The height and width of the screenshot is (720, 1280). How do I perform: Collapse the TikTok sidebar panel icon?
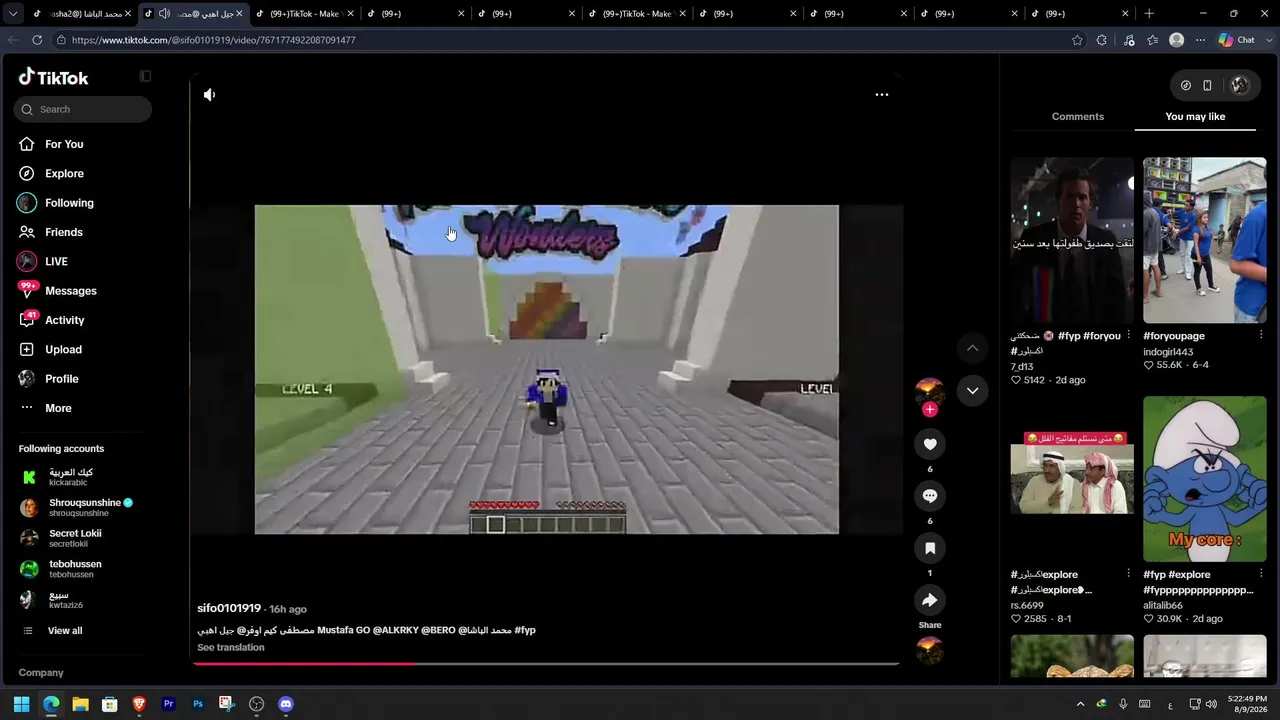[145, 76]
